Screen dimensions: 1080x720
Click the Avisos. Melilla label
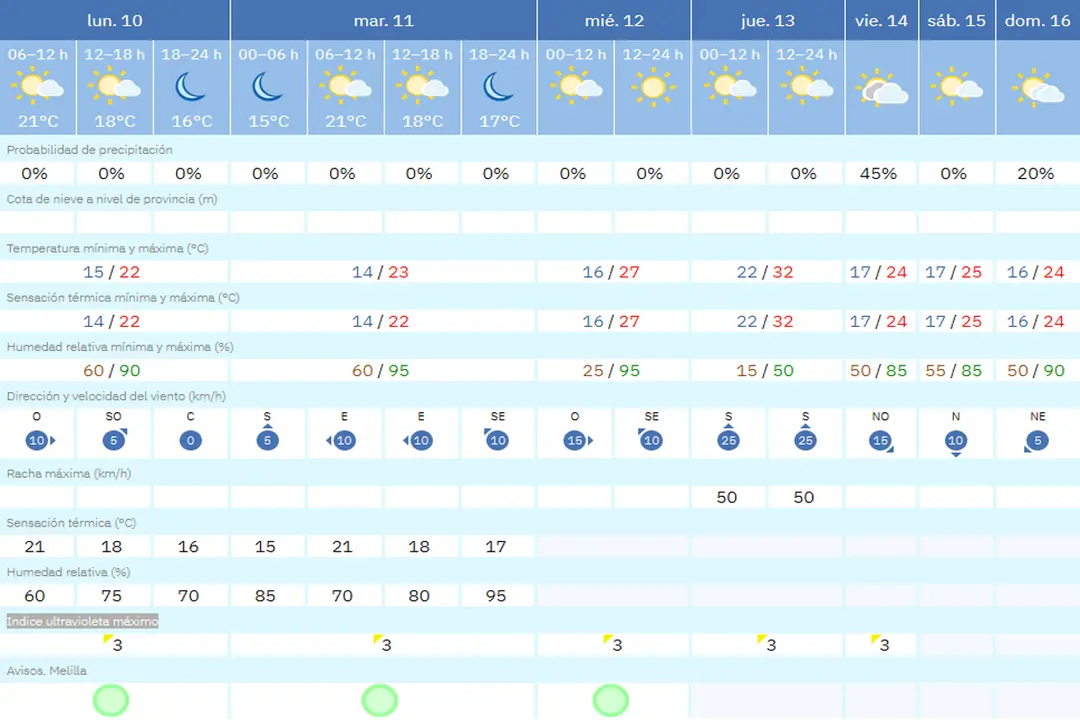pos(47,670)
